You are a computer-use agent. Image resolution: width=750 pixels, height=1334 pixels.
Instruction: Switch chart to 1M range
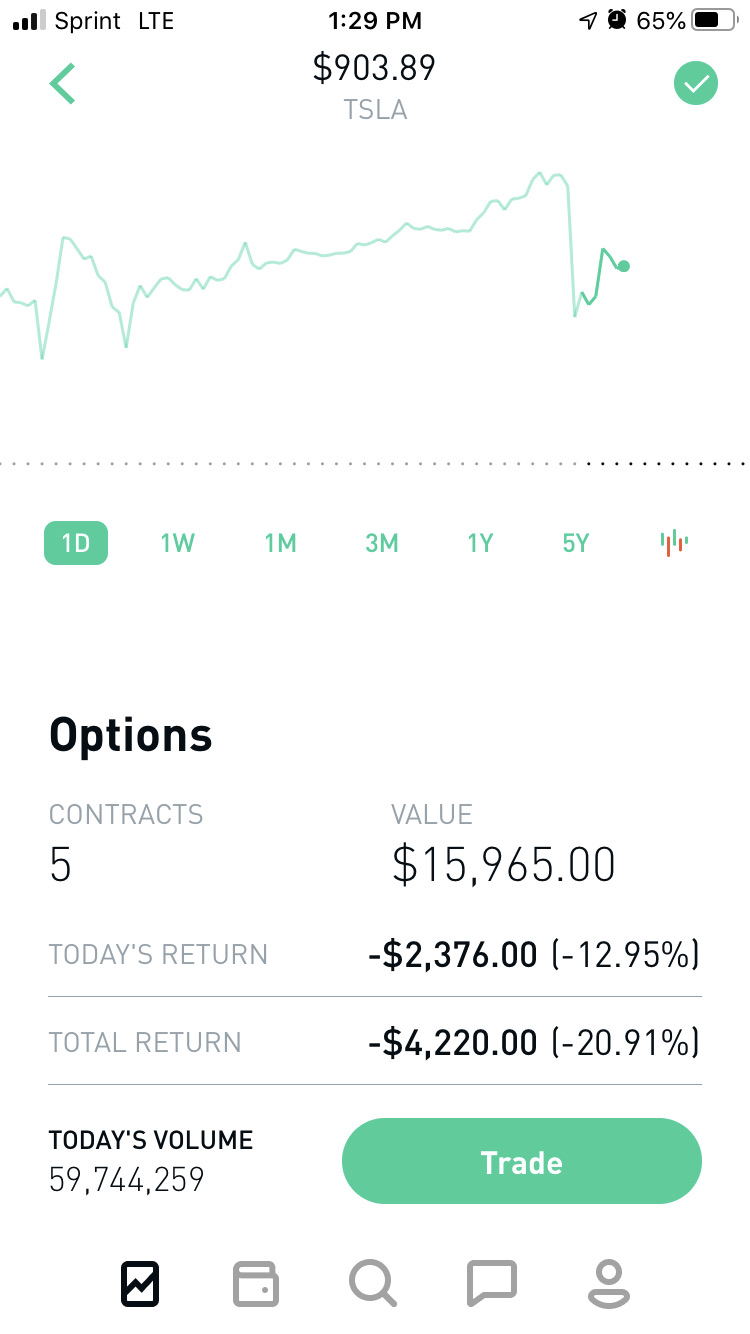click(280, 543)
